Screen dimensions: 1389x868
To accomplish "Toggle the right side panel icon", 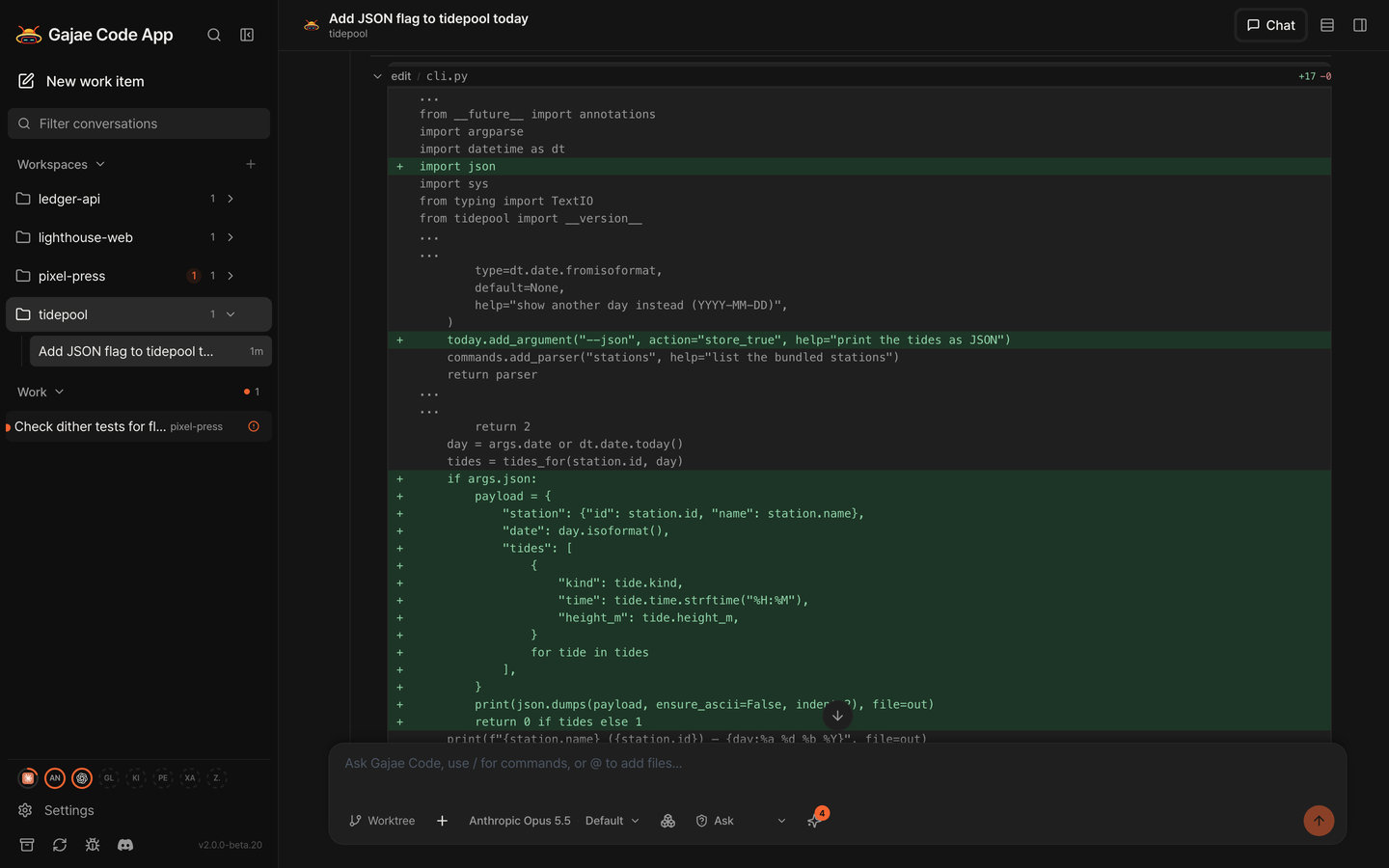I will 1360,25.
